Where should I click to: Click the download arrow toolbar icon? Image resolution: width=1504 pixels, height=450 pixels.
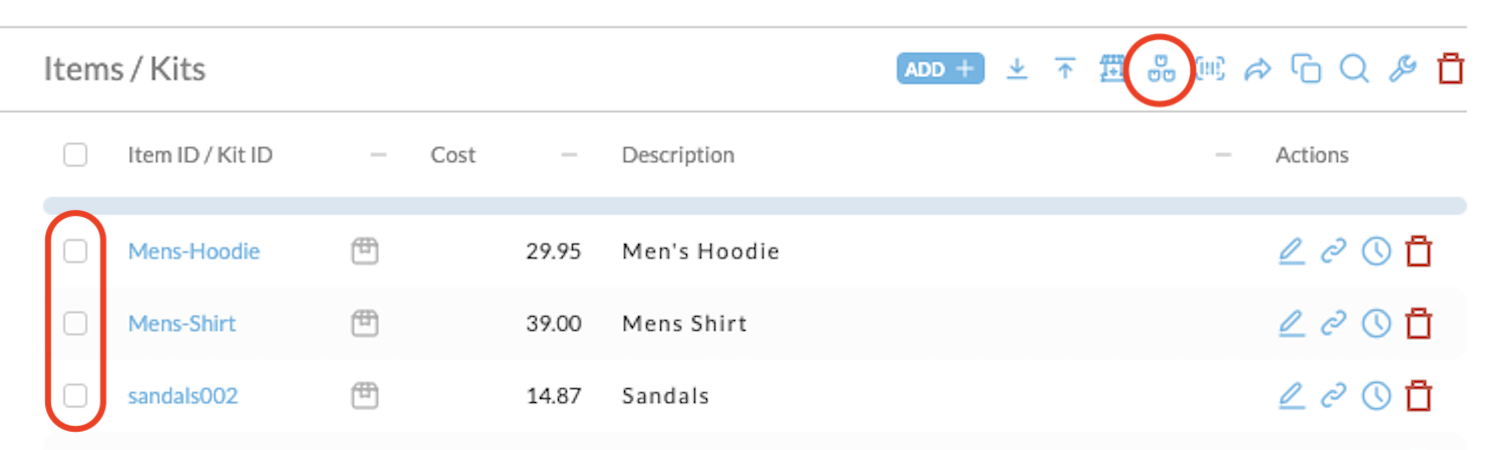click(x=1017, y=69)
